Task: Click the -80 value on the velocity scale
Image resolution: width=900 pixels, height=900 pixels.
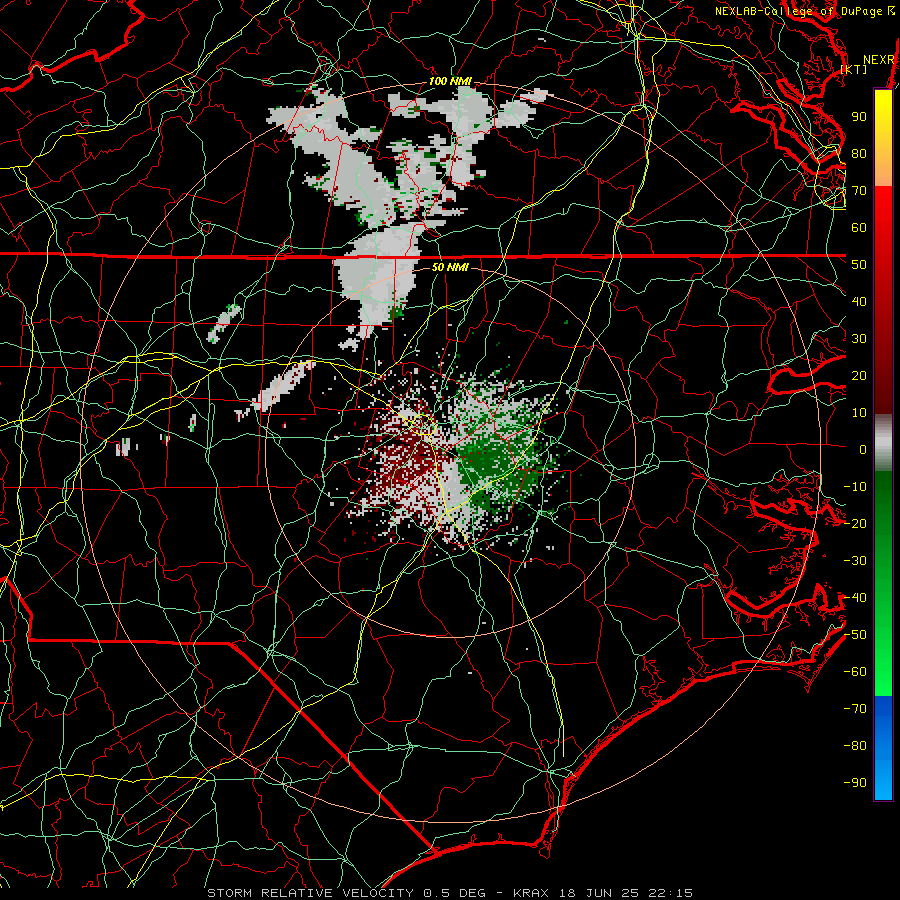Action: [x=855, y=746]
